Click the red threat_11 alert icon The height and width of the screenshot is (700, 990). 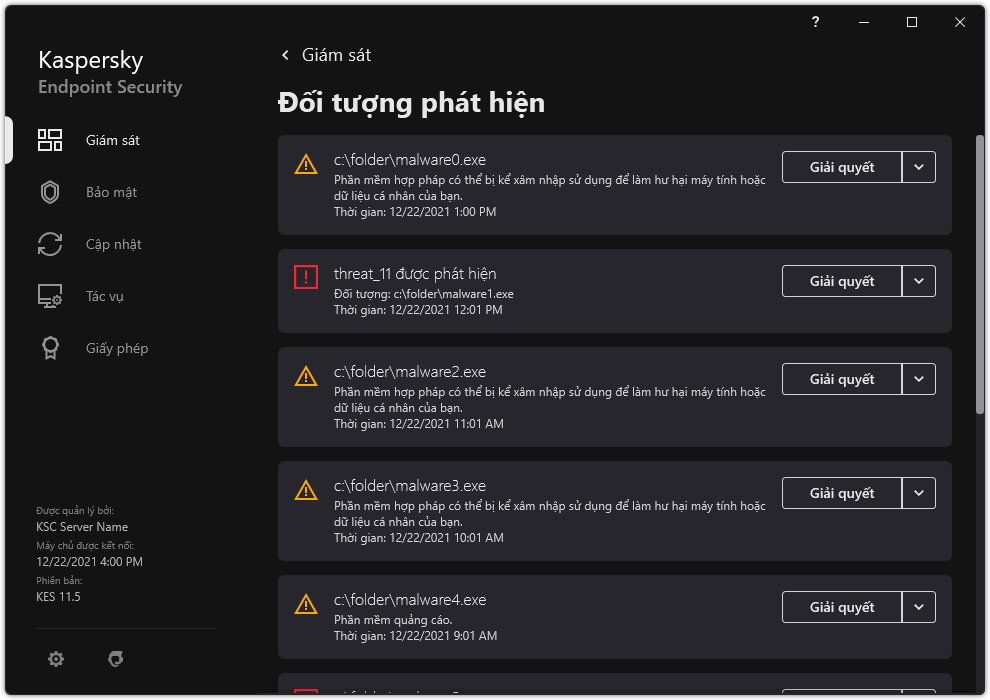click(305, 277)
